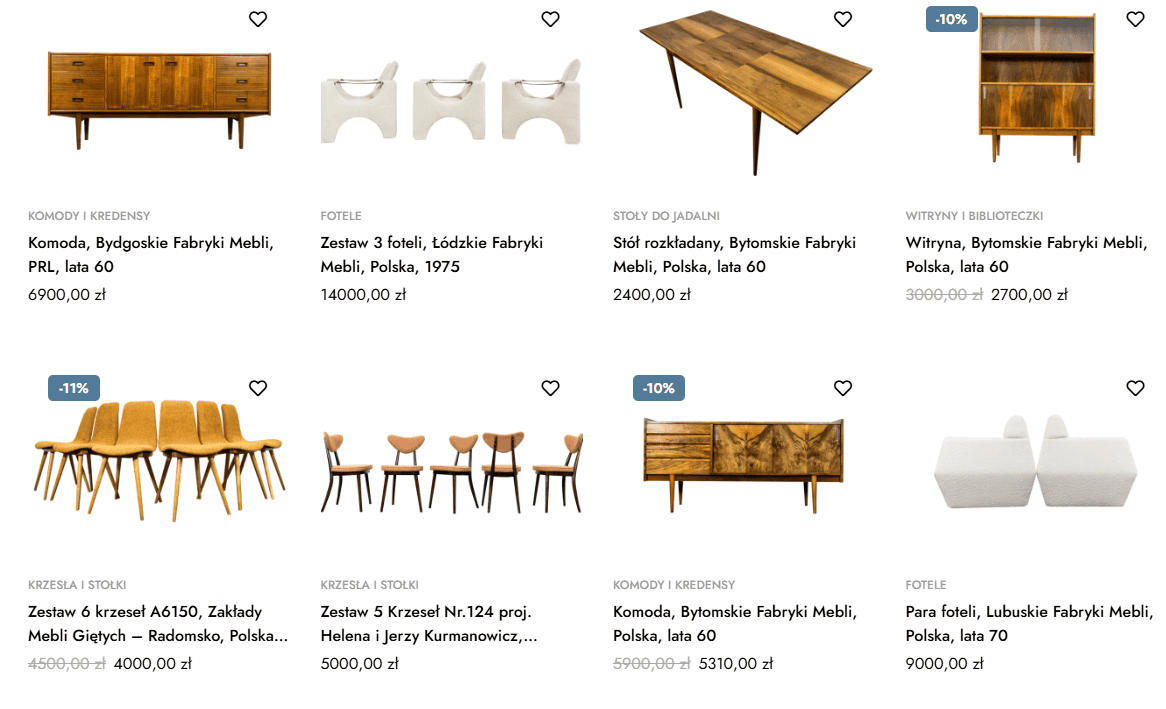Viewport: 1166px width, 709px height.
Task: Add Zestaw 5 Krzeseł Nr.124 to wishlist
Action: 550,388
